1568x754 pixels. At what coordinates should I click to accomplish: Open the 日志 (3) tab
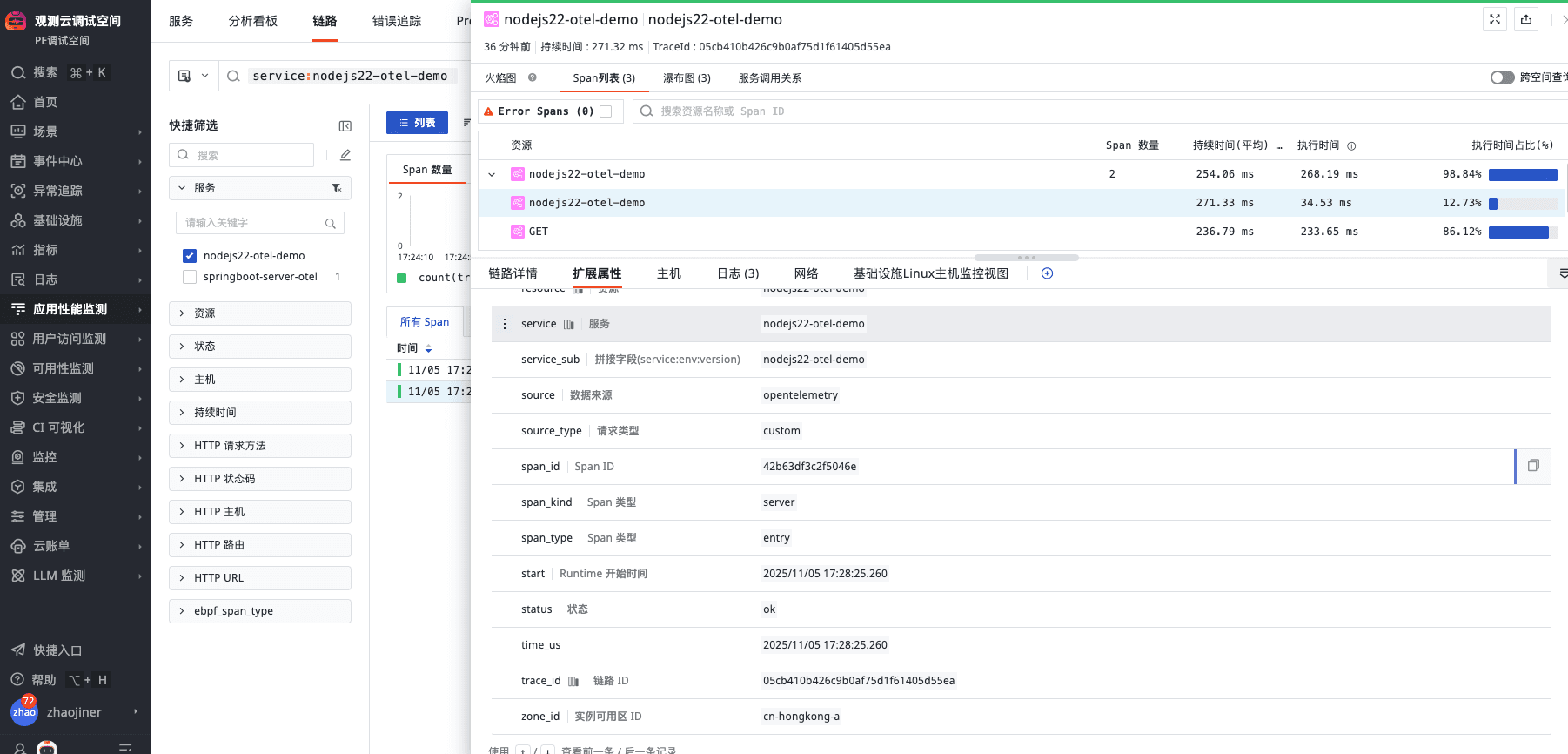pos(737,273)
